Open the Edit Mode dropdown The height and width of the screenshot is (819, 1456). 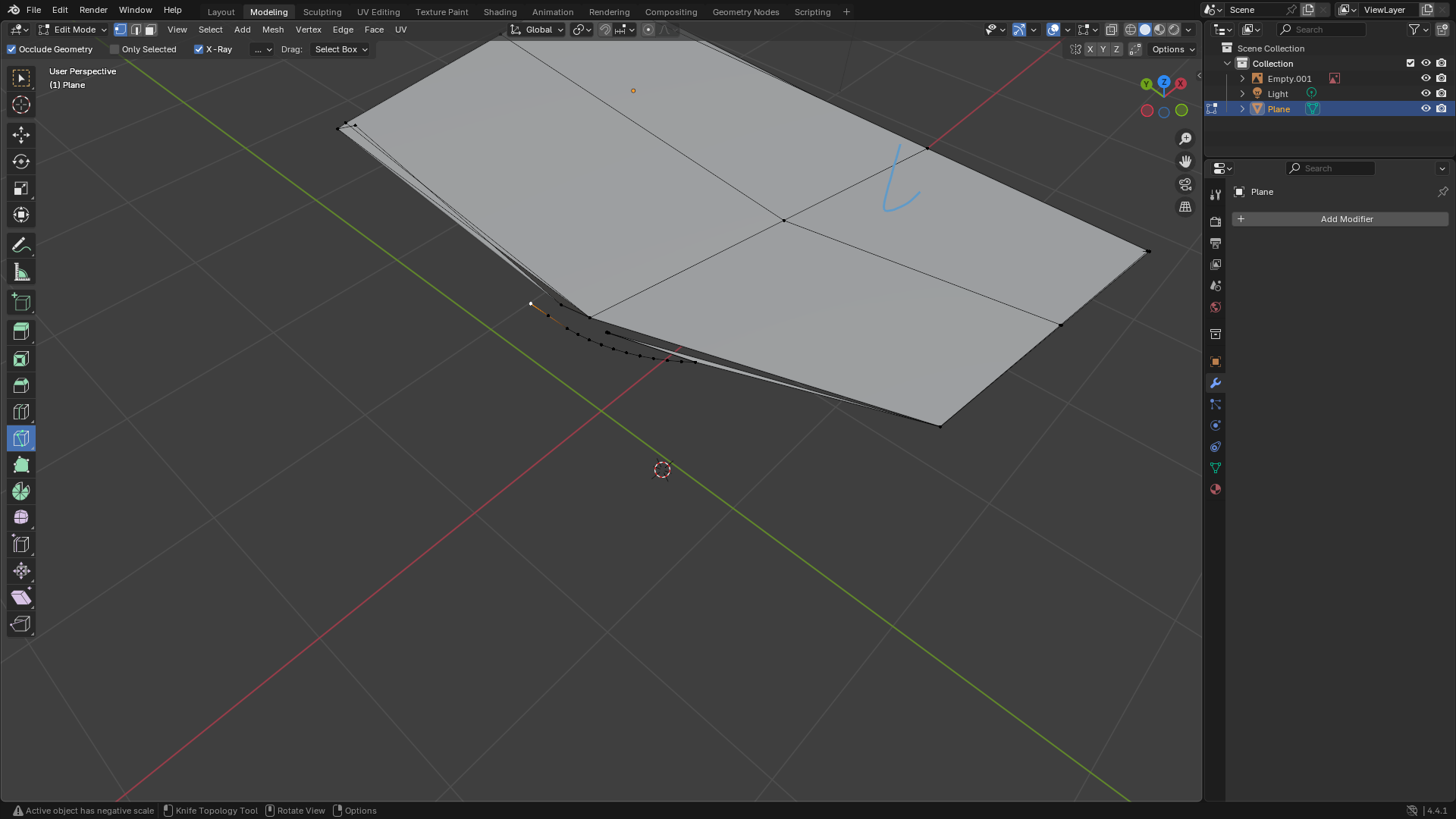[x=73, y=30]
